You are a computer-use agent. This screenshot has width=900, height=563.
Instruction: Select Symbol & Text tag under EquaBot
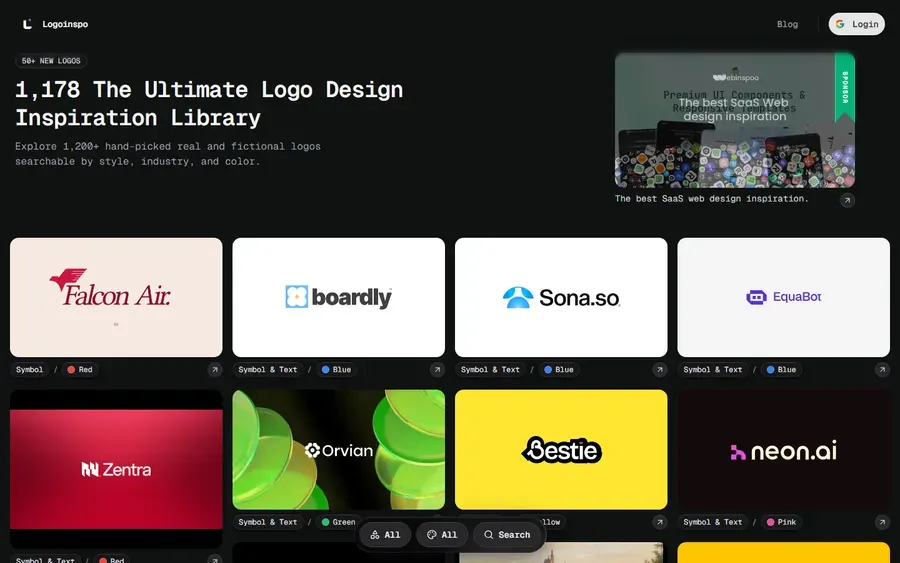[x=713, y=370]
